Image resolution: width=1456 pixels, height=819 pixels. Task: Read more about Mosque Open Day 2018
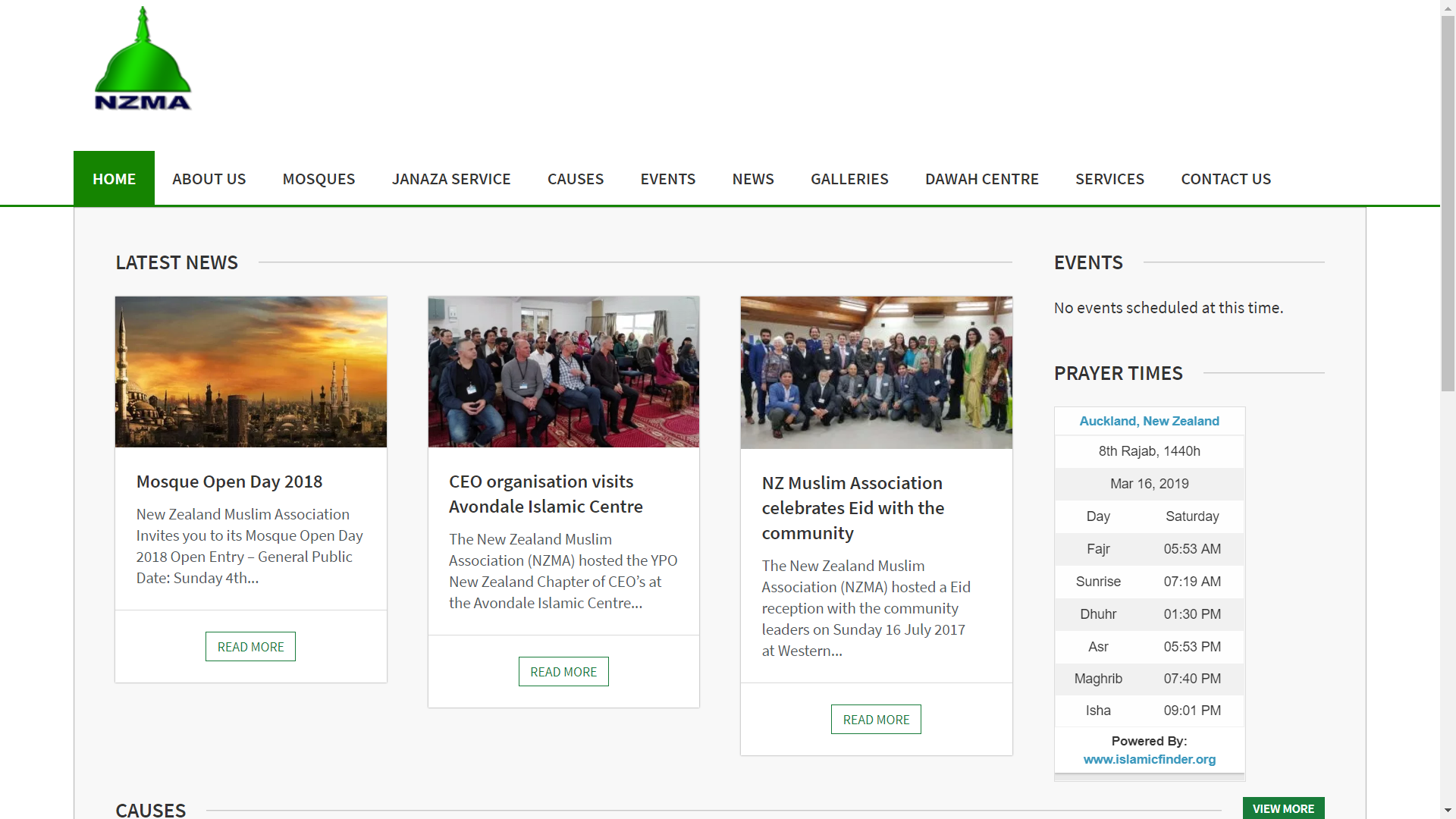(x=250, y=647)
